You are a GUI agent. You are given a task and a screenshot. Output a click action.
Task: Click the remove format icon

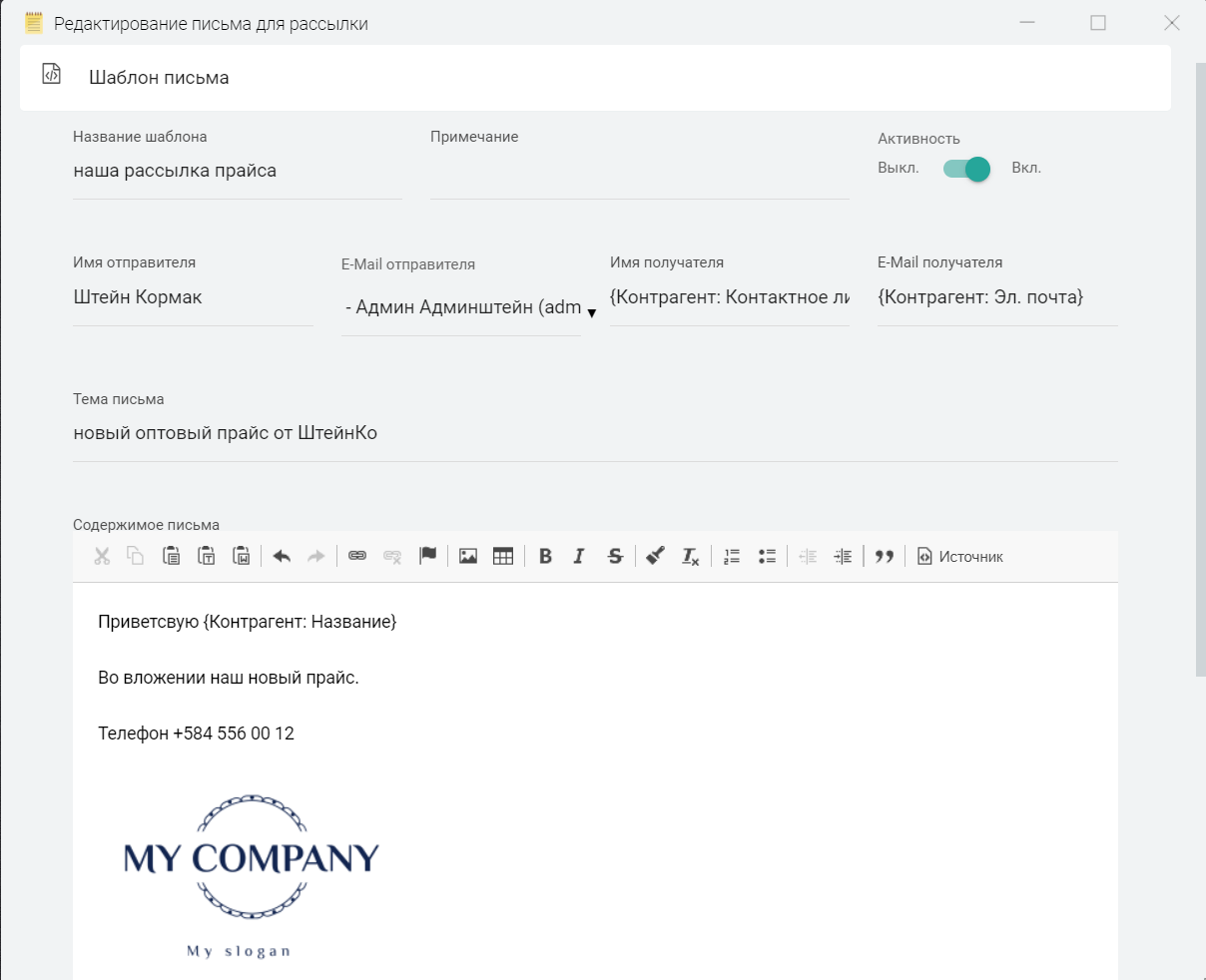coord(690,557)
